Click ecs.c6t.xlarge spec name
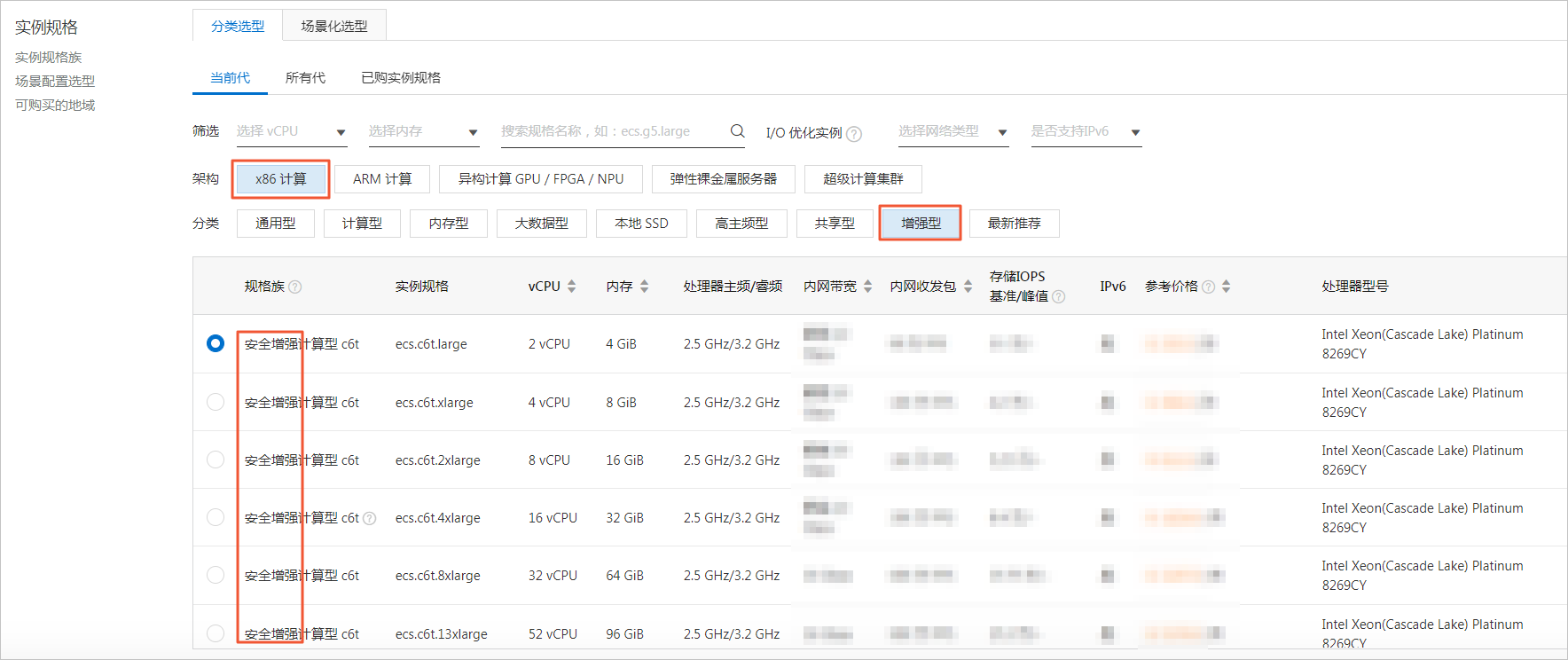 (435, 403)
